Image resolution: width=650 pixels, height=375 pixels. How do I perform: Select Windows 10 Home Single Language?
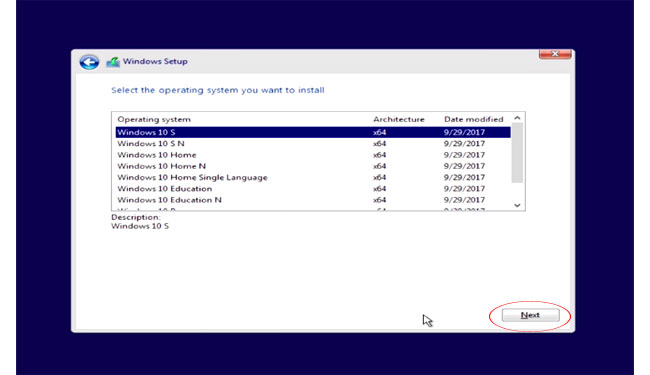(x=313, y=177)
